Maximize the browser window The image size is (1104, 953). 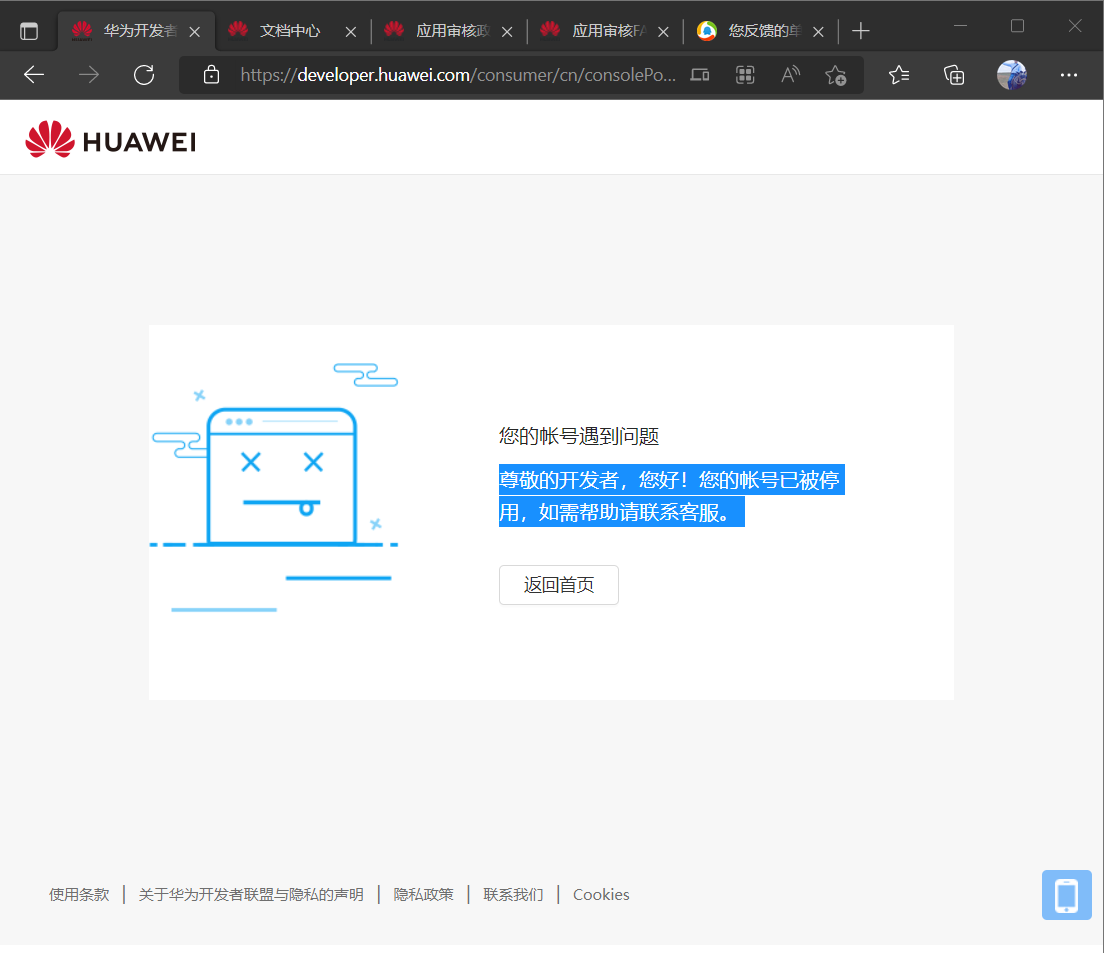1017,27
